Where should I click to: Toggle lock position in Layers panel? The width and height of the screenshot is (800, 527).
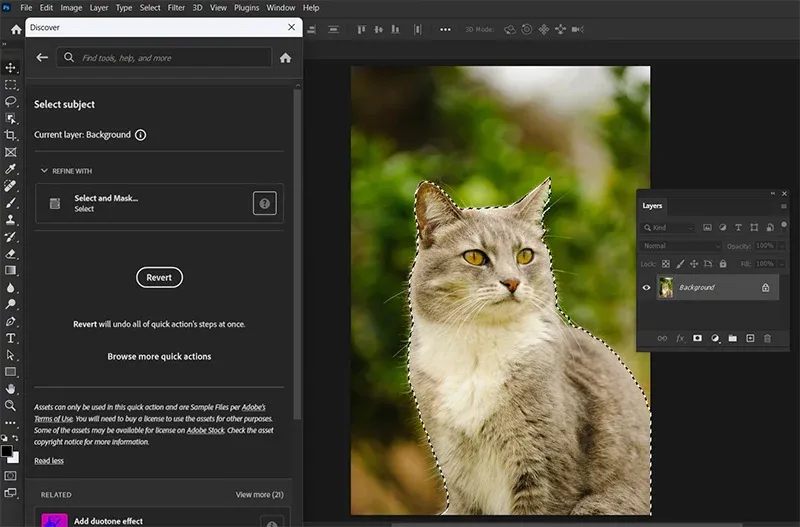click(694, 264)
